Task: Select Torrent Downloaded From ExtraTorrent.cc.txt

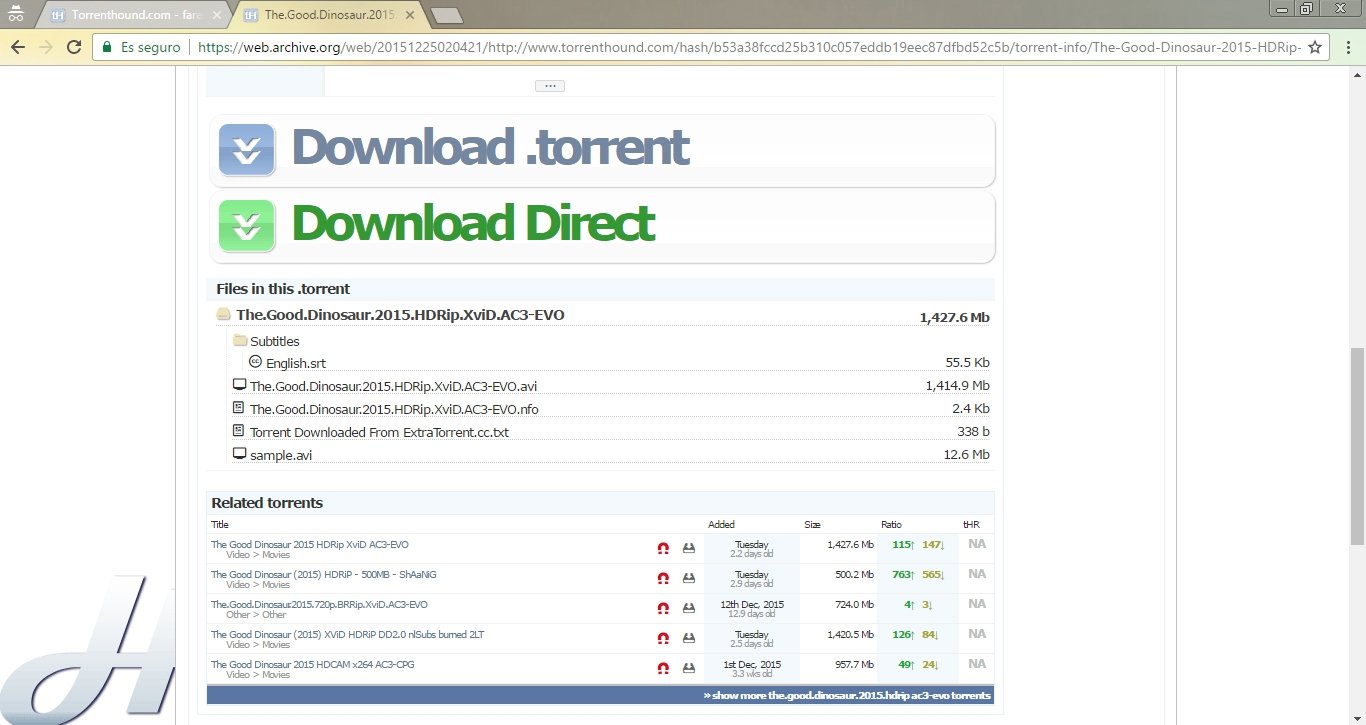Action: coord(379,432)
